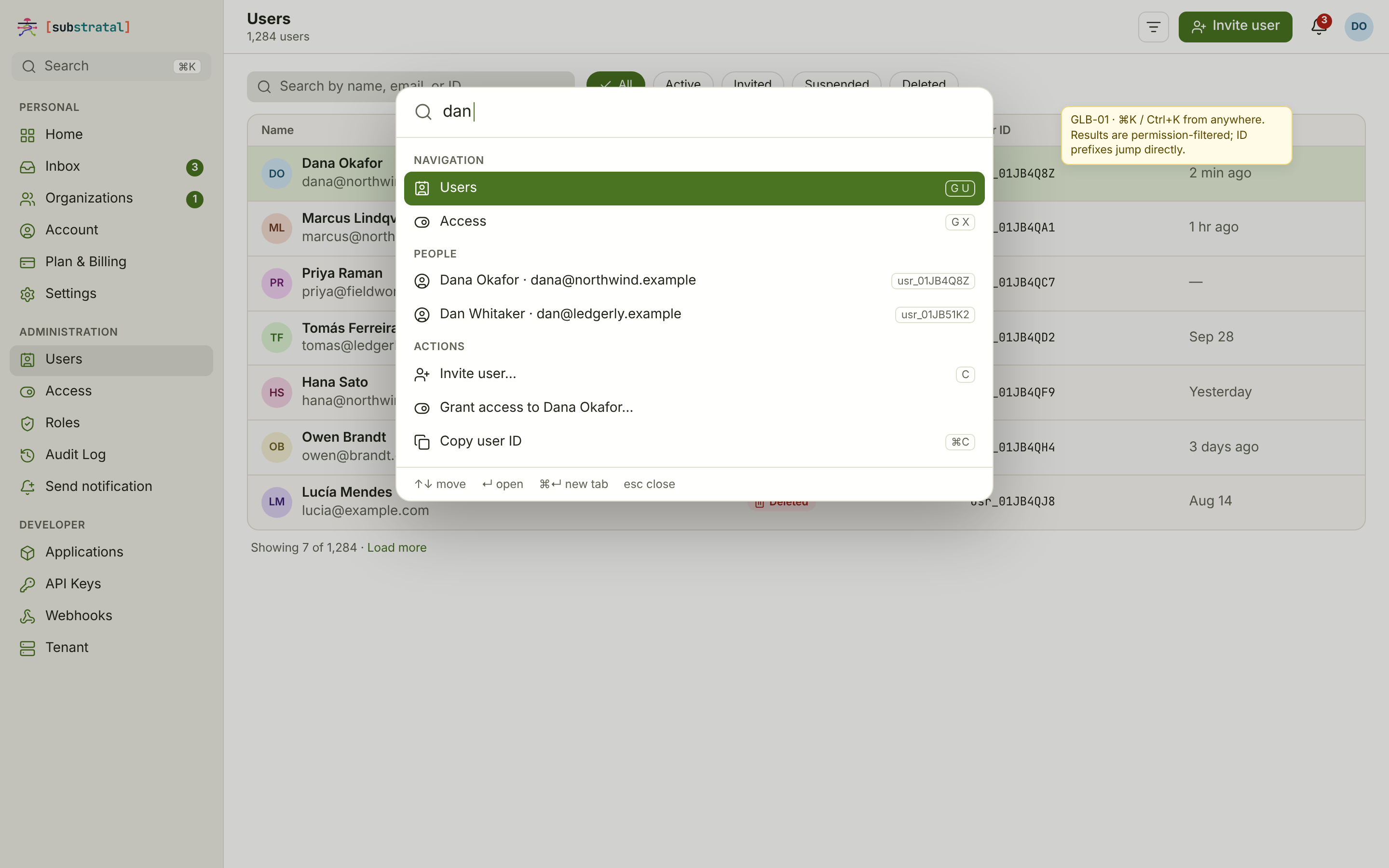This screenshot has height=868, width=1389.
Task: Click the sidebar Search box
Action: 111,67
